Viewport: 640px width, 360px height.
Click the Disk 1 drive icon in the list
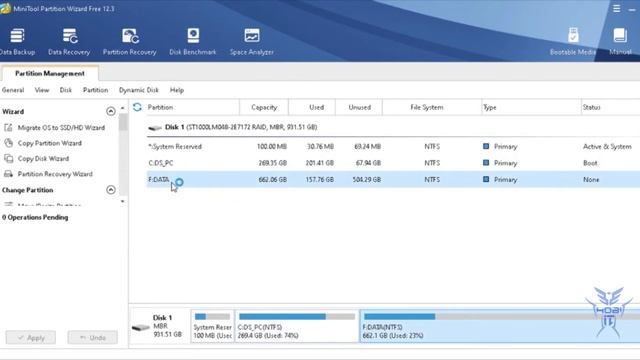point(155,128)
